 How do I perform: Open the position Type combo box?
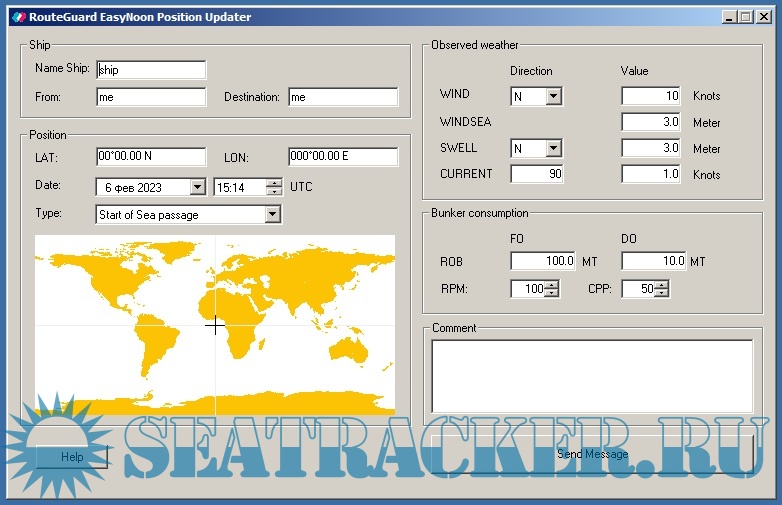coord(272,214)
